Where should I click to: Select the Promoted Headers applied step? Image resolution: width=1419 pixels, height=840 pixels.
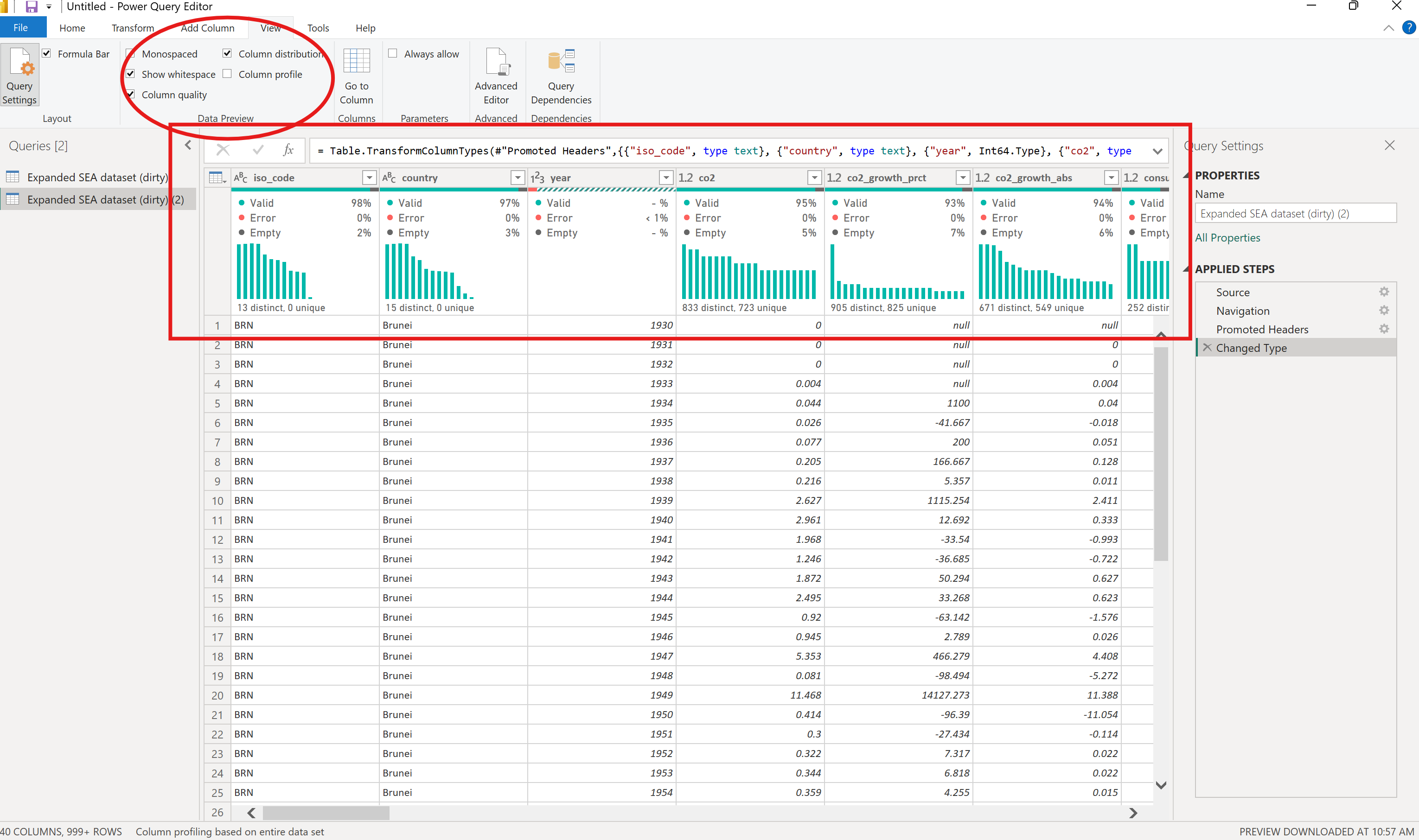point(1262,330)
